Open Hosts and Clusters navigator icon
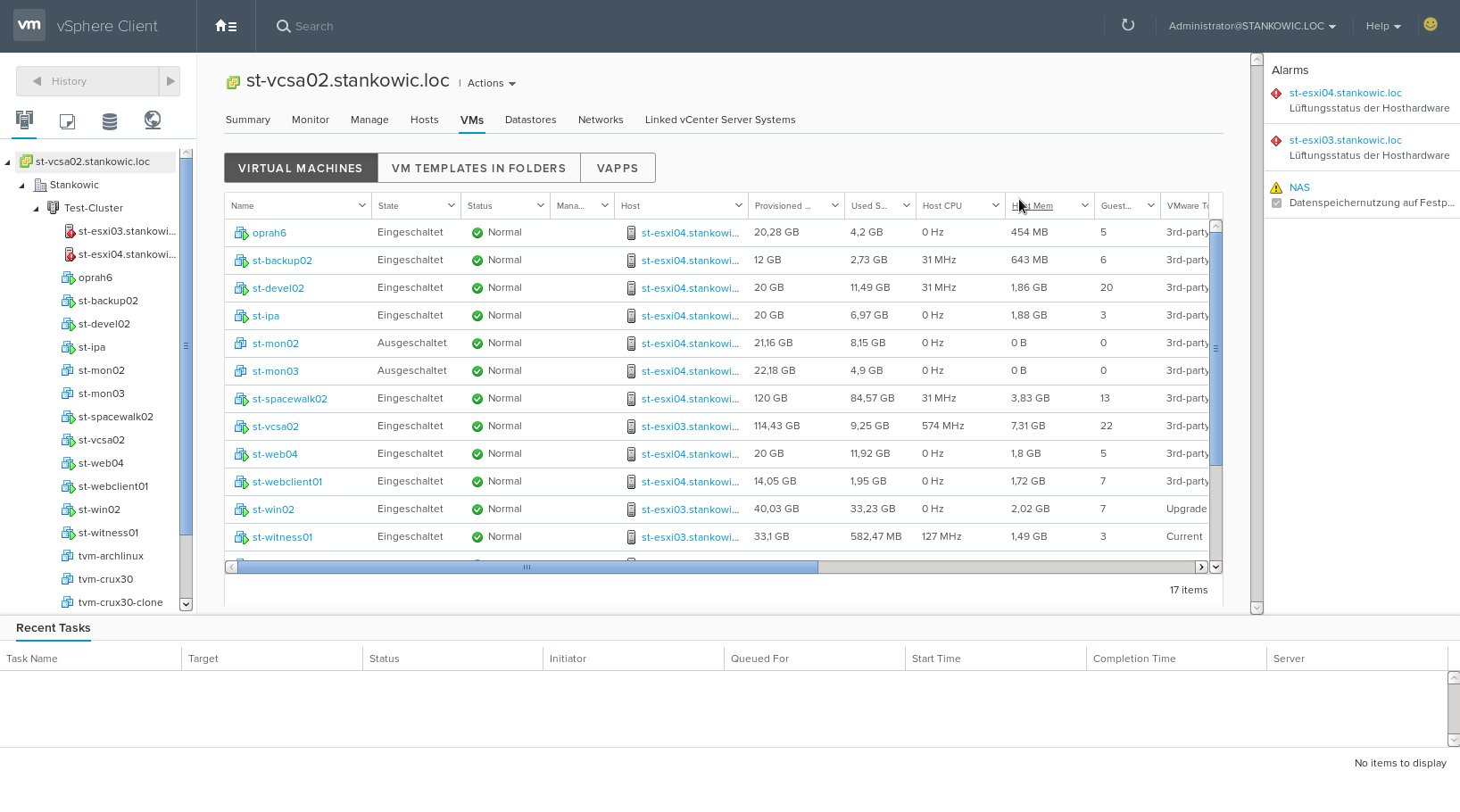 tap(24, 120)
